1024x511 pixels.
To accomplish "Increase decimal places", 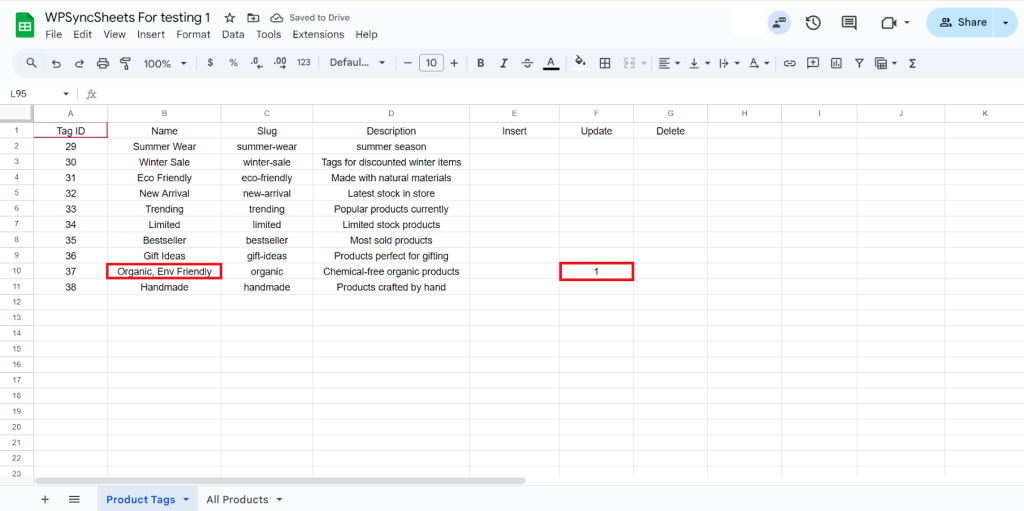I will (280, 63).
